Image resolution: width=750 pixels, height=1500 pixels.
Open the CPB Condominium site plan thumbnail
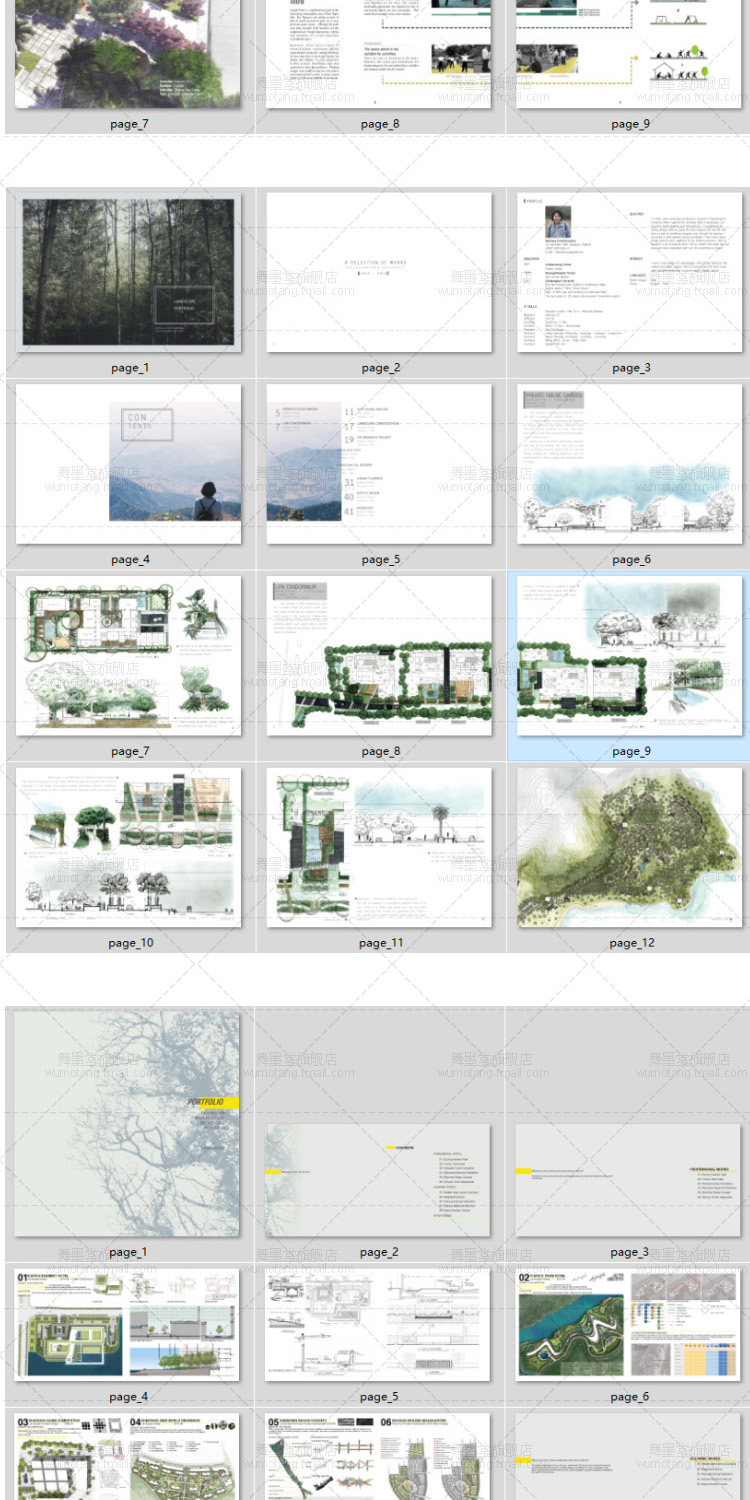379,655
